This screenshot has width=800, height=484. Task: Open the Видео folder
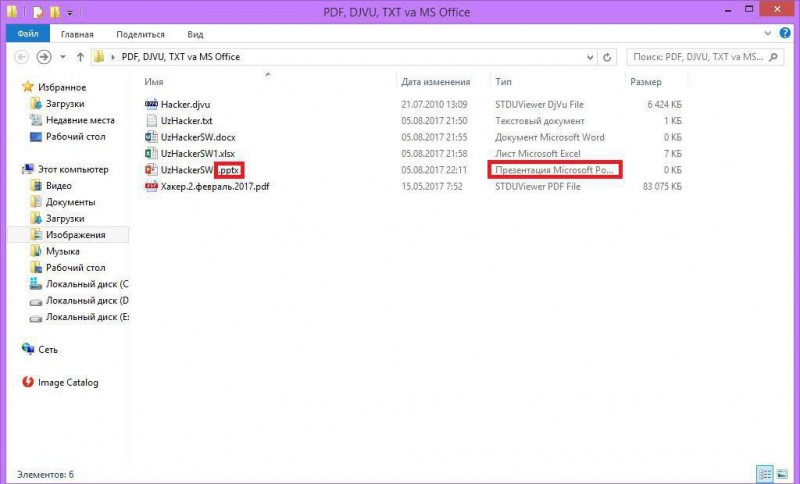coord(59,186)
